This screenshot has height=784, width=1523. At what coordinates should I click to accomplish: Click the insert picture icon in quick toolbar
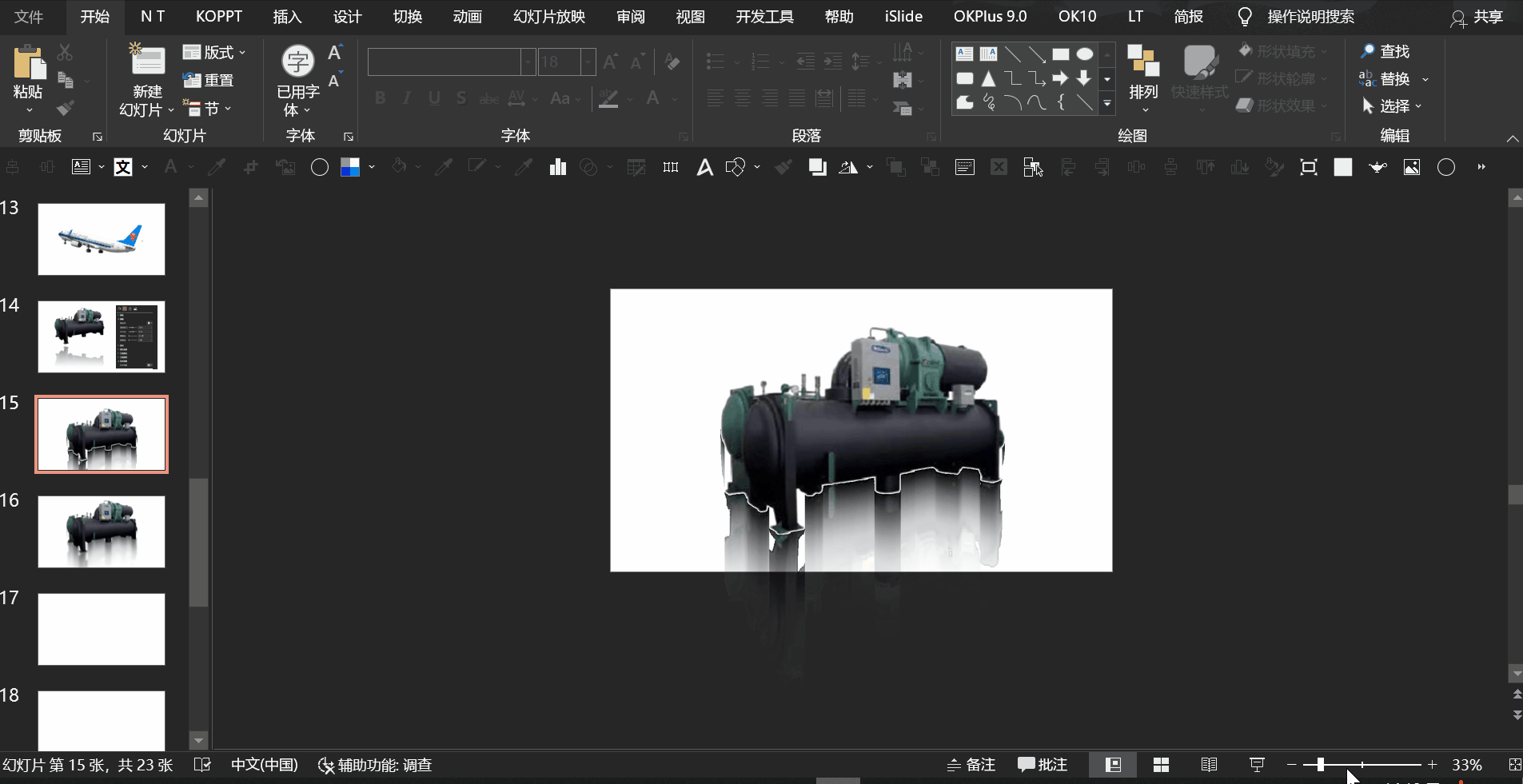[1412, 167]
